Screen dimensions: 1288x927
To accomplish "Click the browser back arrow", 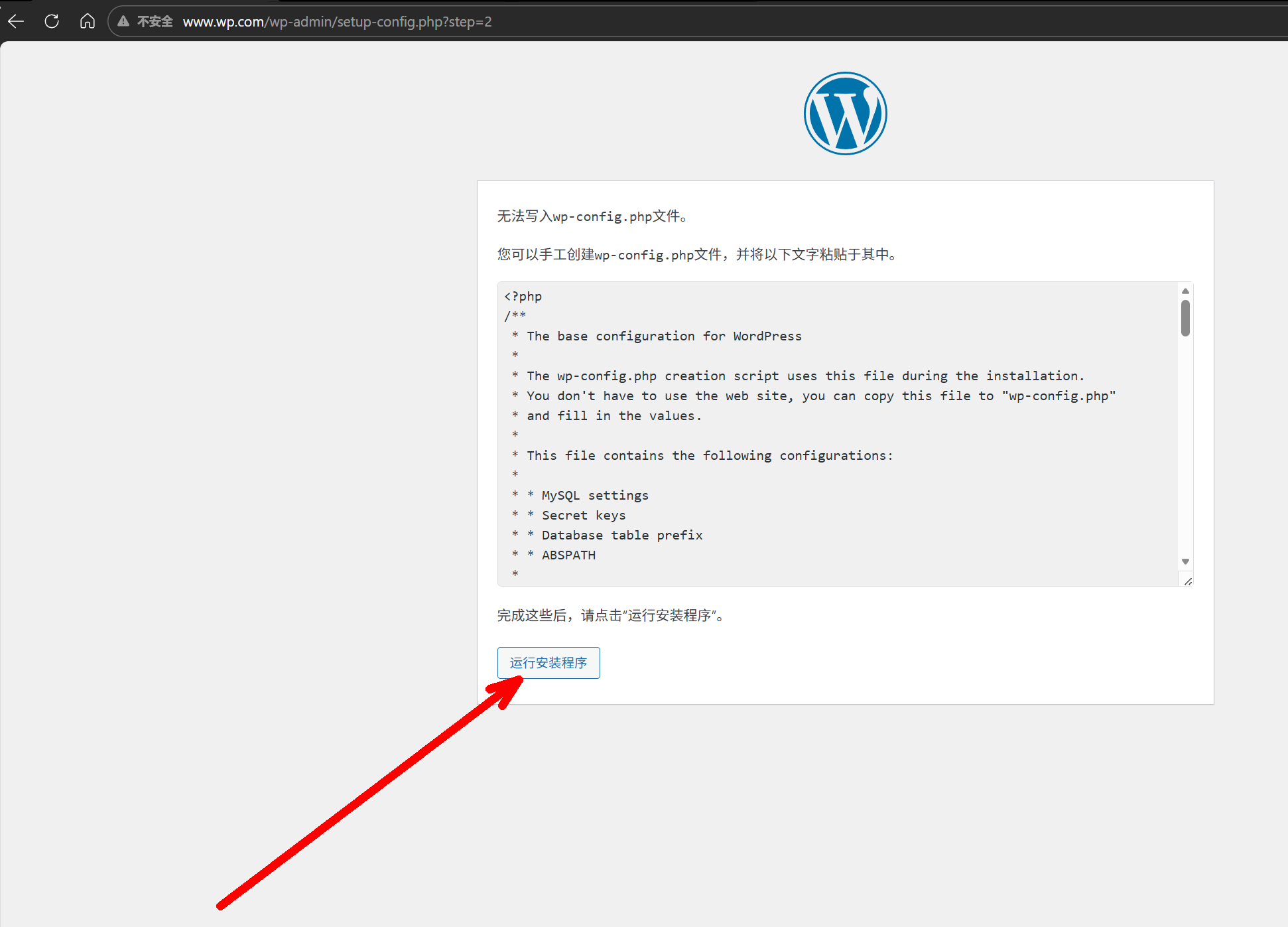I will [x=16, y=21].
